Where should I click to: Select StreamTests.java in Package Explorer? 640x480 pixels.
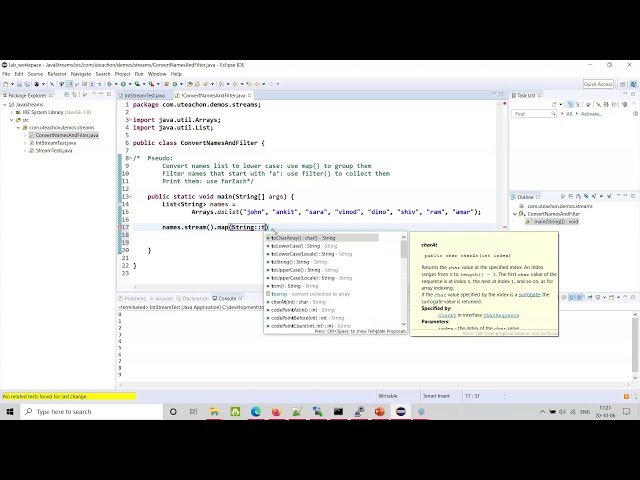(53, 151)
